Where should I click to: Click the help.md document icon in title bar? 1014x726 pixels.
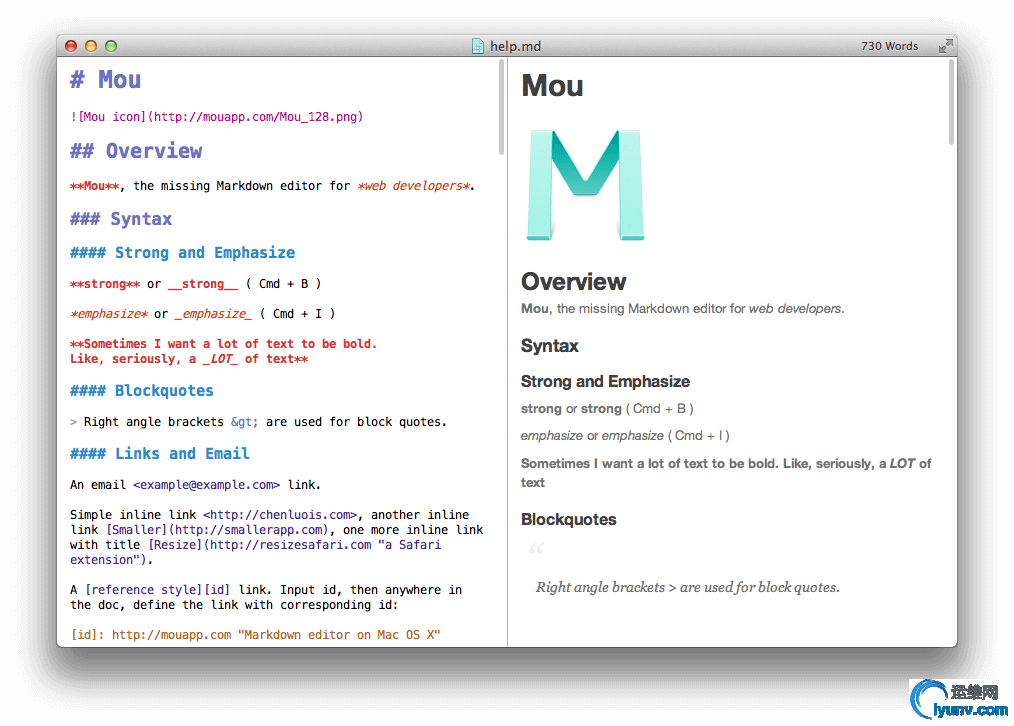(x=478, y=46)
